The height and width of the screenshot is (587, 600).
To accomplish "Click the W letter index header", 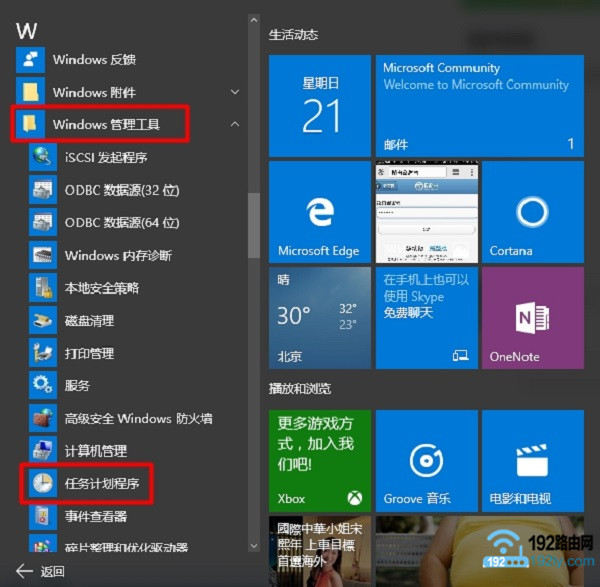I will pyautogui.click(x=26, y=31).
